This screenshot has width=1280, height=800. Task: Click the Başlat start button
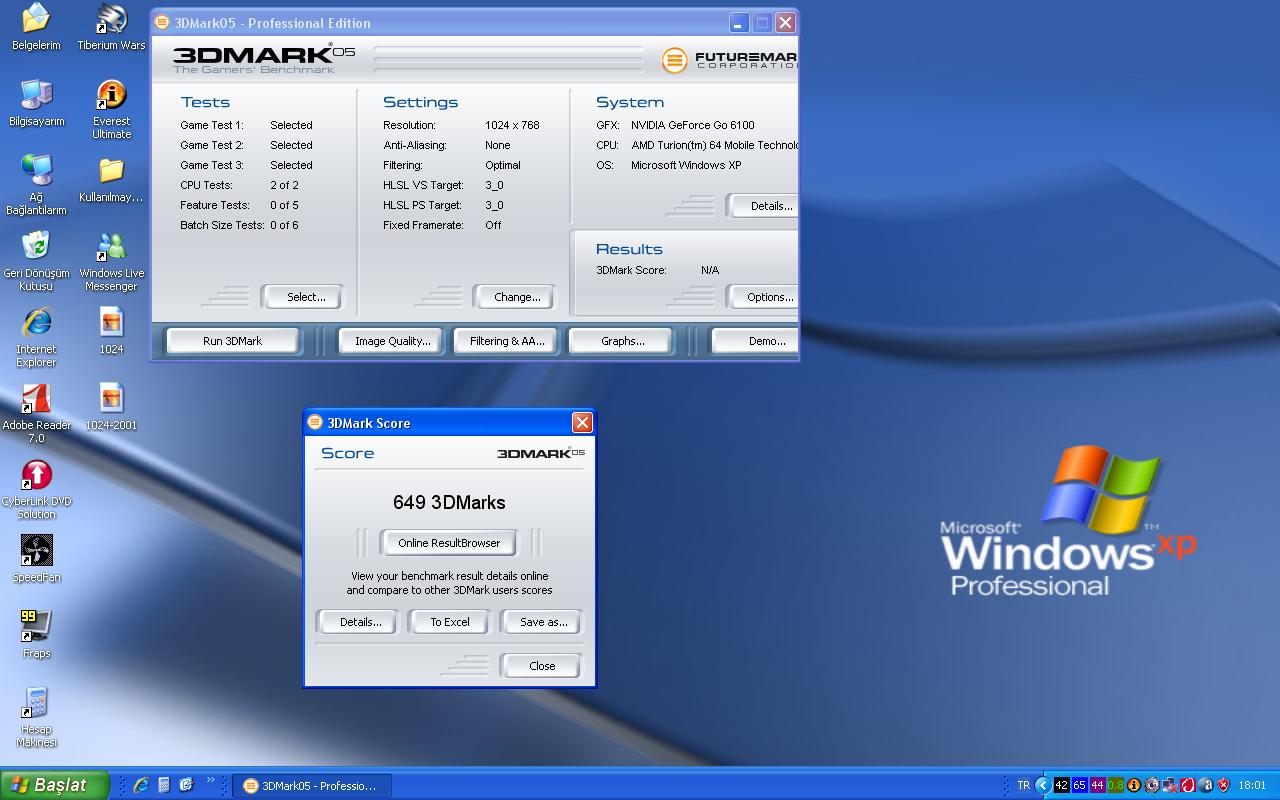pos(54,785)
